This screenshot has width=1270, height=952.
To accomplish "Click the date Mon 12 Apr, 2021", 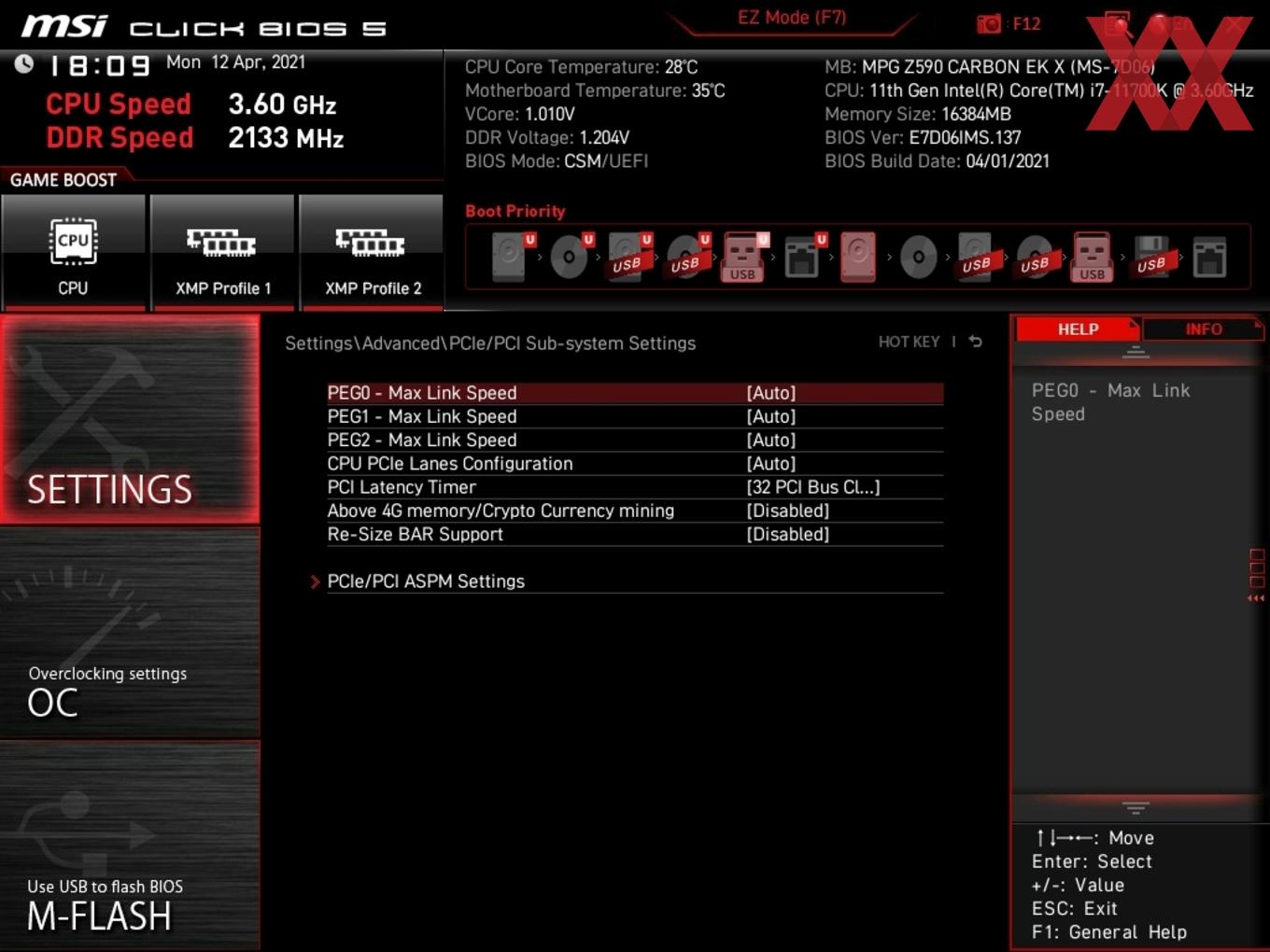I will 235,63.
